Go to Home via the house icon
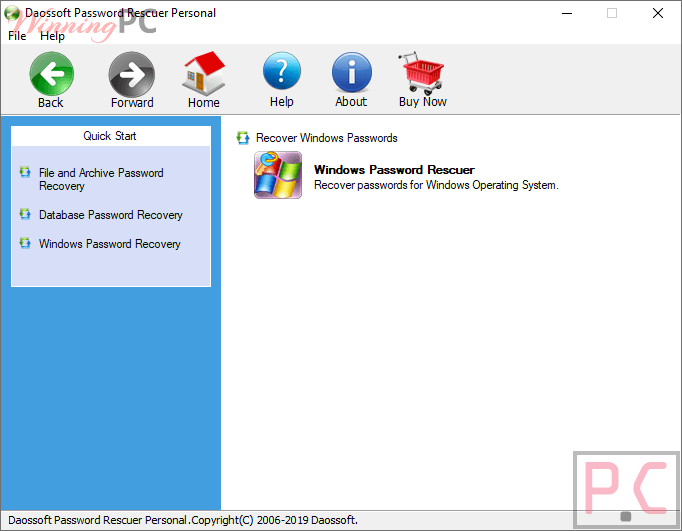This screenshot has width=682, height=531. (x=204, y=73)
